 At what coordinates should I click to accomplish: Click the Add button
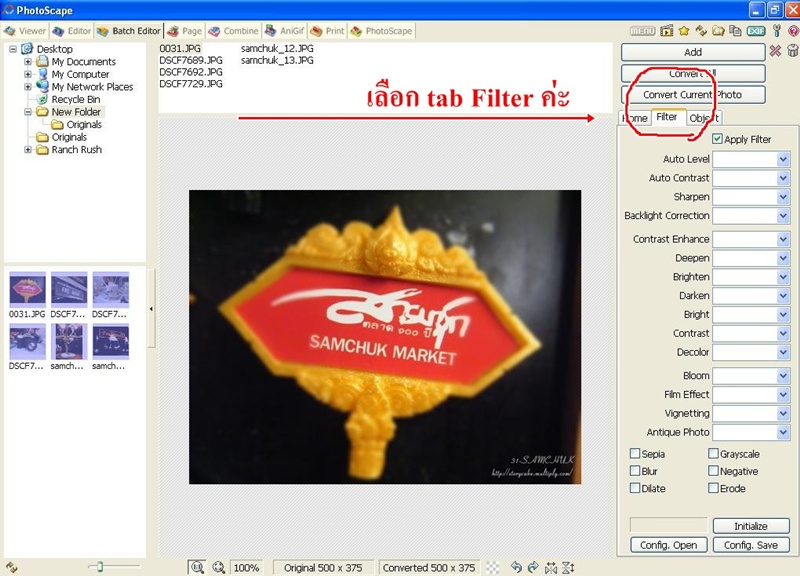(693, 52)
